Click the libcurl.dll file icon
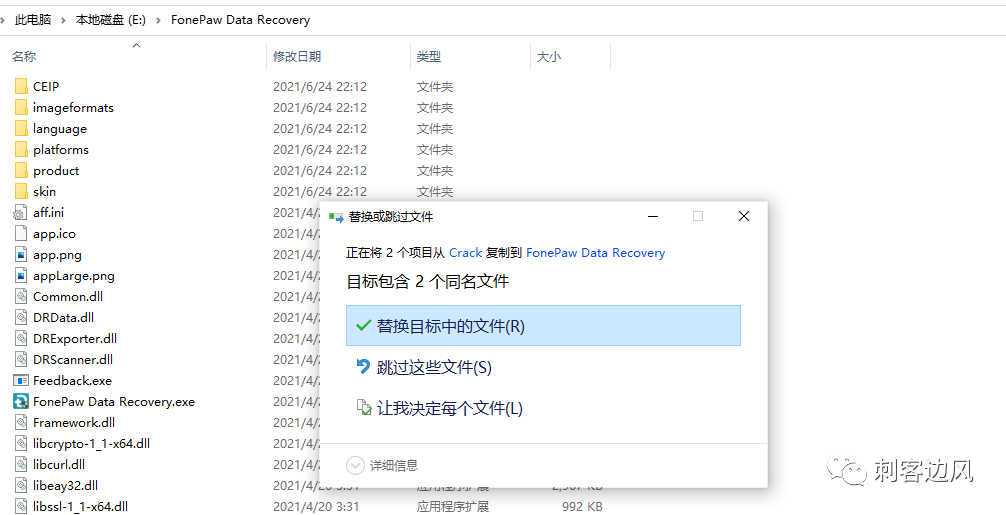1006x515 pixels. pyautogui.click(x=21, y=464)
